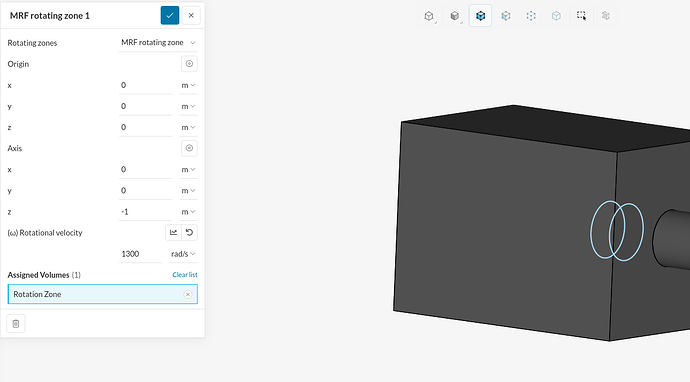Edit the Axis z value field
The image size is (690, 382).
pos(145,212)
